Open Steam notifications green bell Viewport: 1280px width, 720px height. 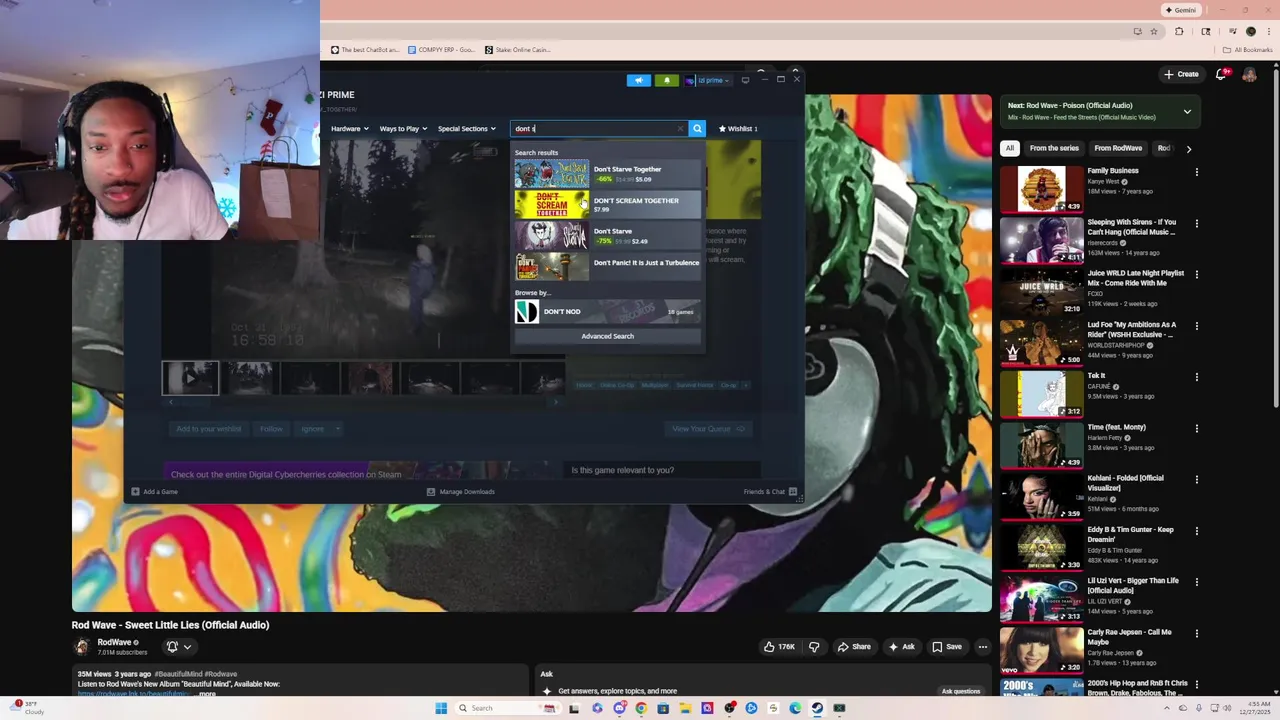click(x=666, y=80)
